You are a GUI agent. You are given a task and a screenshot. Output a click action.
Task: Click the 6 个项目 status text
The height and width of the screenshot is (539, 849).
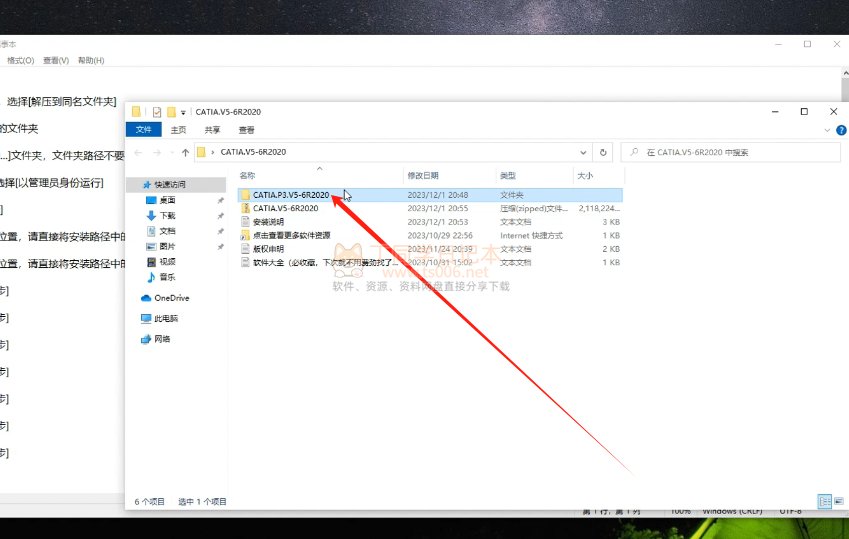coord(149,502)
